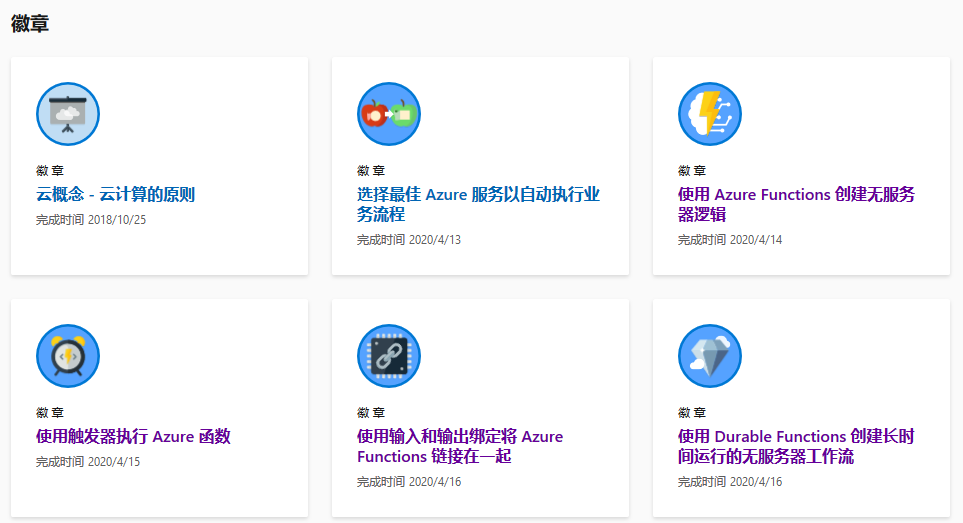The width and height of the screenshot is (963, 523).
Task: Click the brain with lightning bolt badge icon
Action: click(710, 114)
